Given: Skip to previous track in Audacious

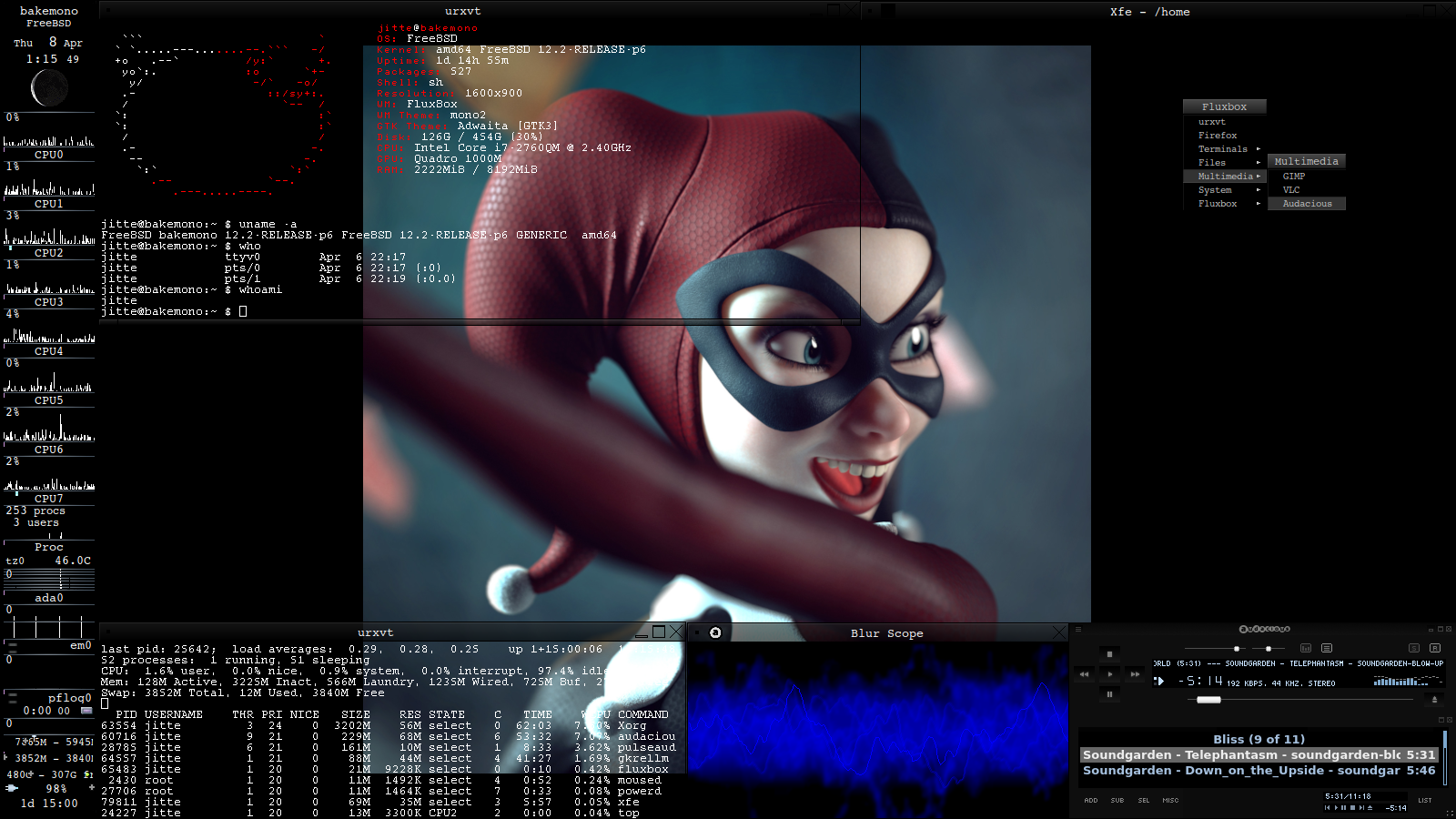Looking at the screenshot, I should tap(1084, 674).
